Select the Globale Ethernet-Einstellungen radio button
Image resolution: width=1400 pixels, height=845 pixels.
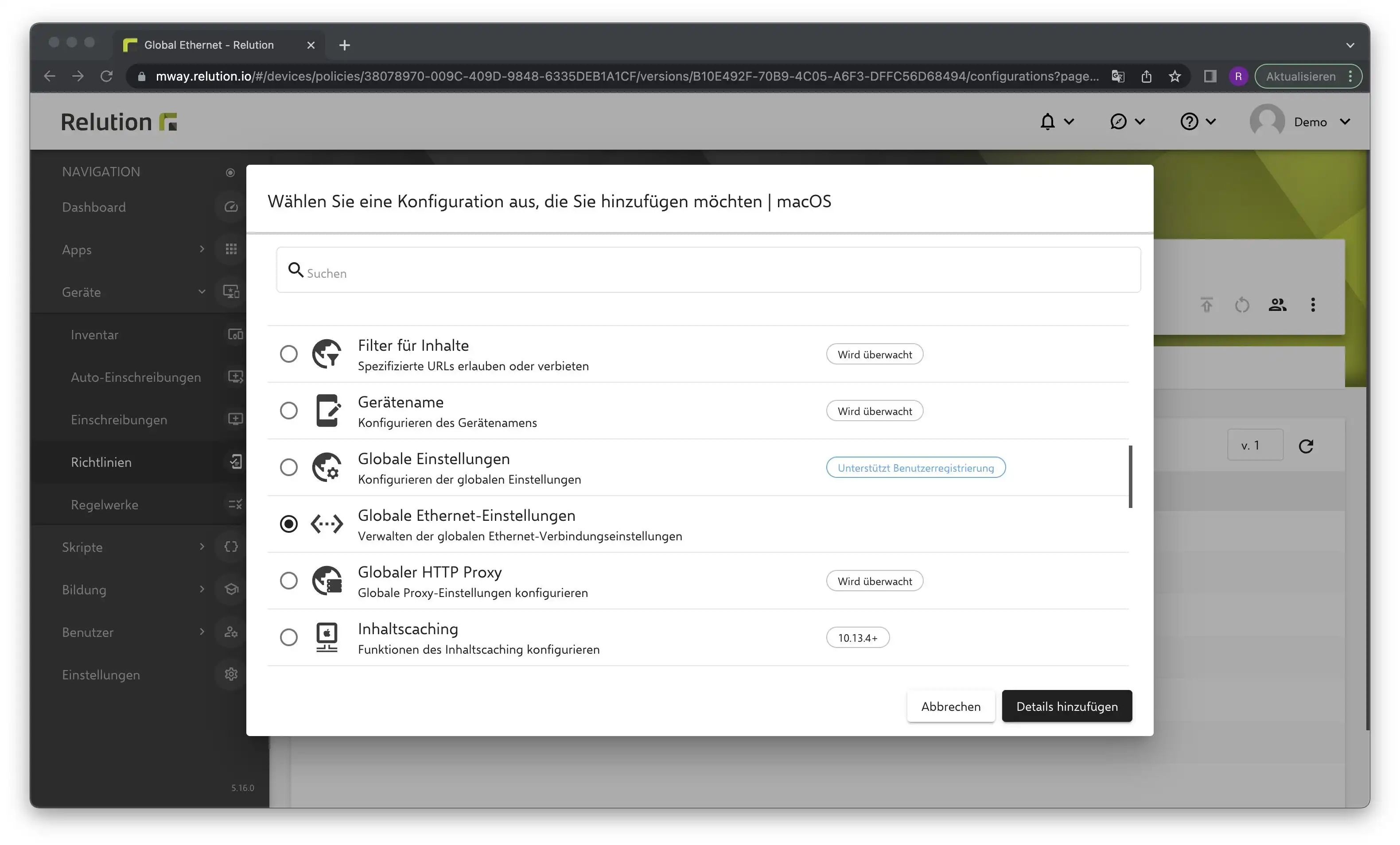288,523
